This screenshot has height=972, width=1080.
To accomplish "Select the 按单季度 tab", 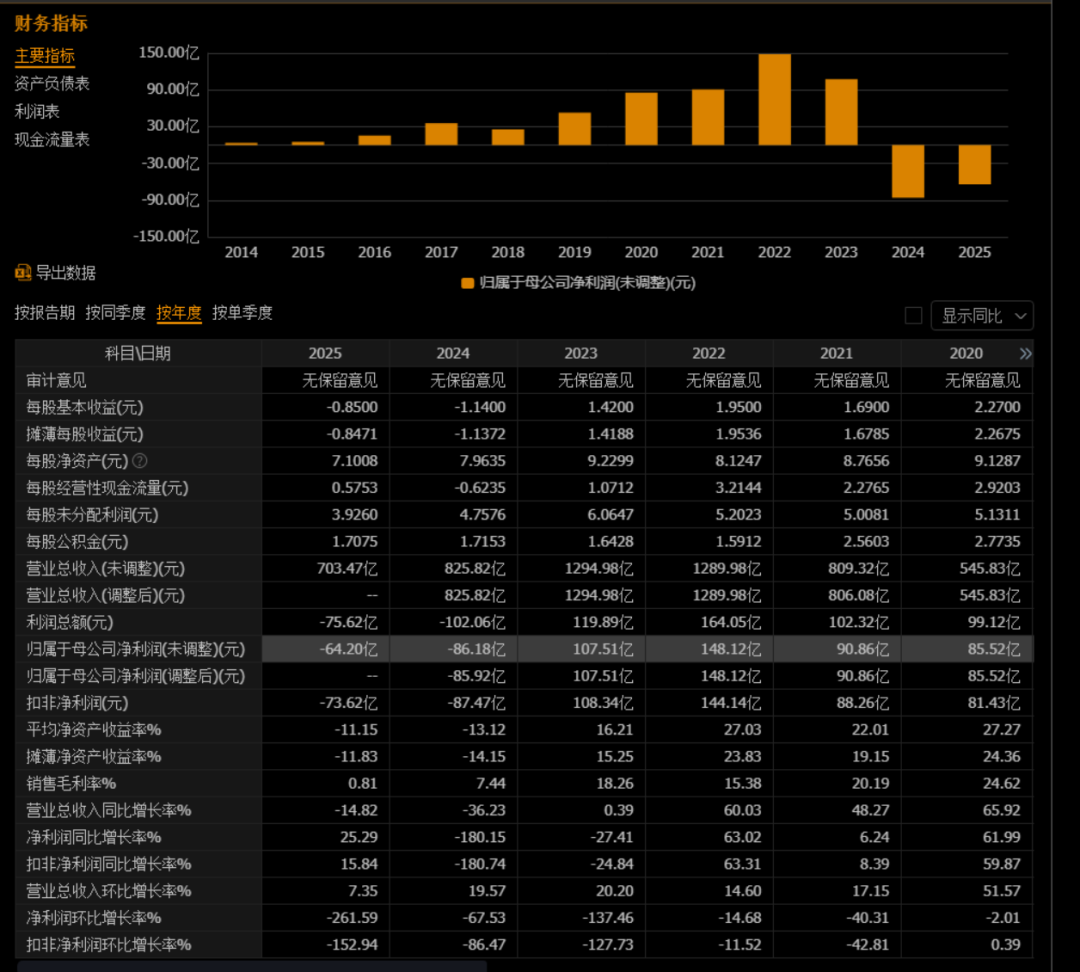I will pos(242,313).
